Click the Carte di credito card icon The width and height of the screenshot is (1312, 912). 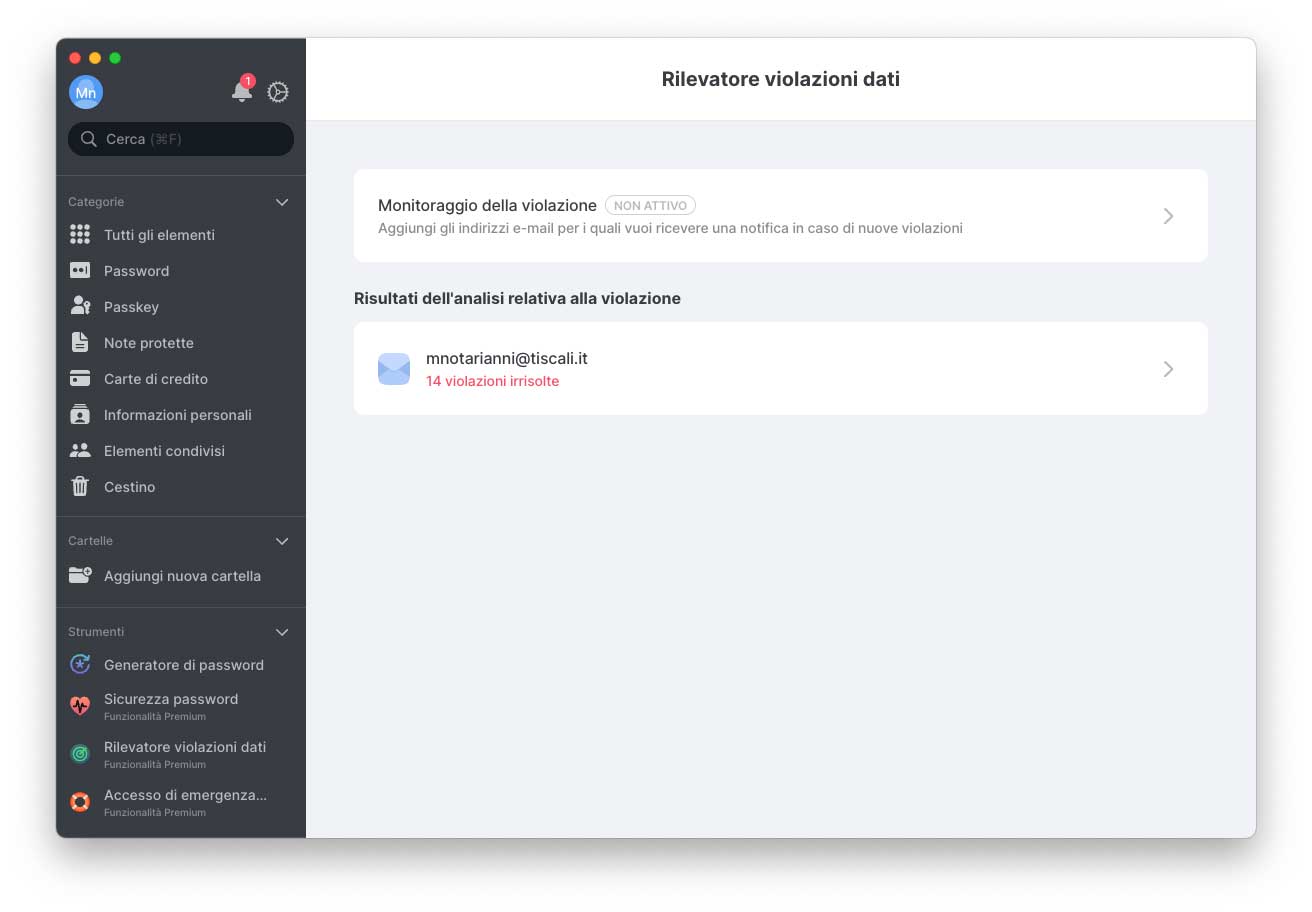pos(80,379)
